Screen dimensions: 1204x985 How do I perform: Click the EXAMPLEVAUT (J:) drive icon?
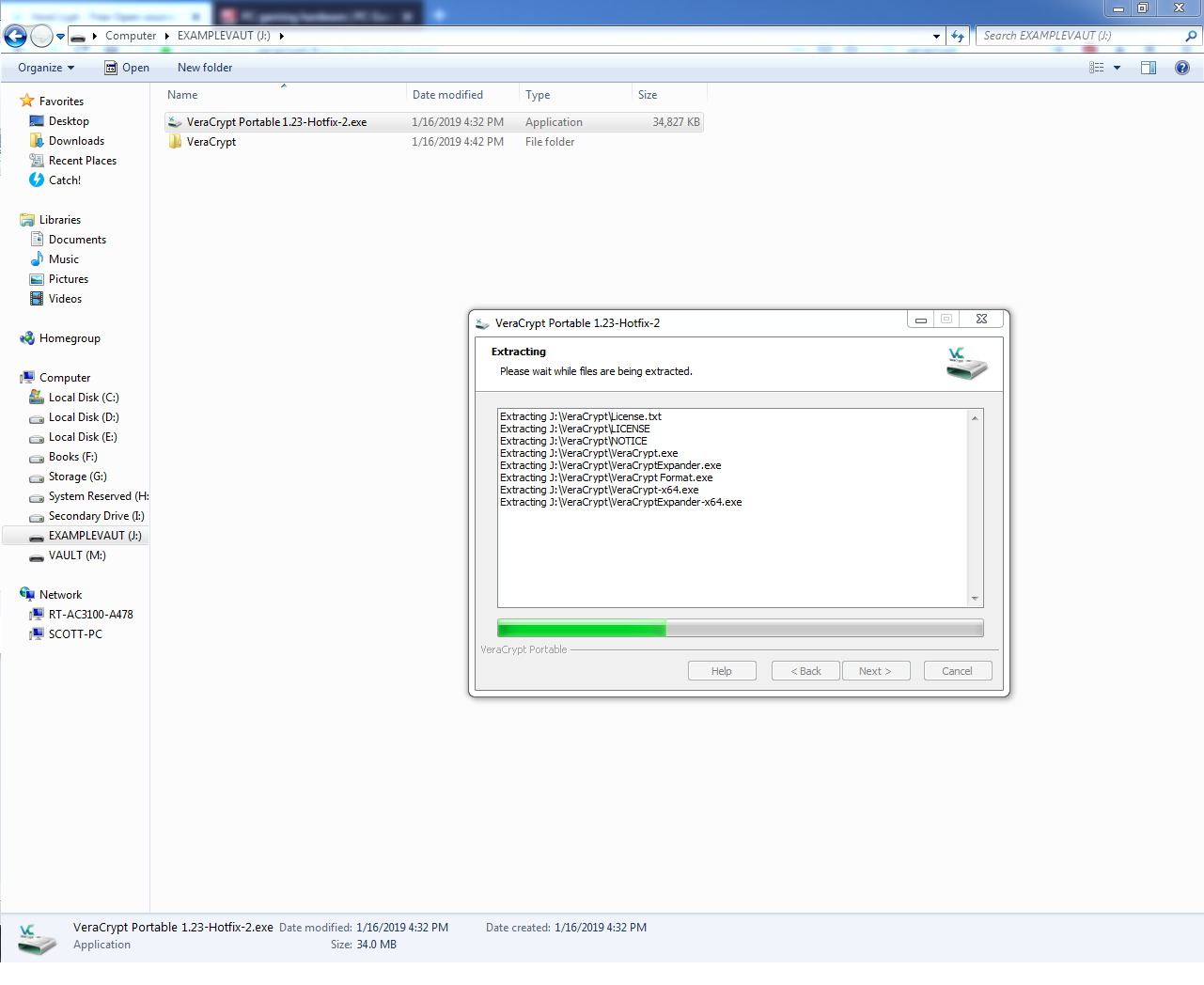pos(37,537)
